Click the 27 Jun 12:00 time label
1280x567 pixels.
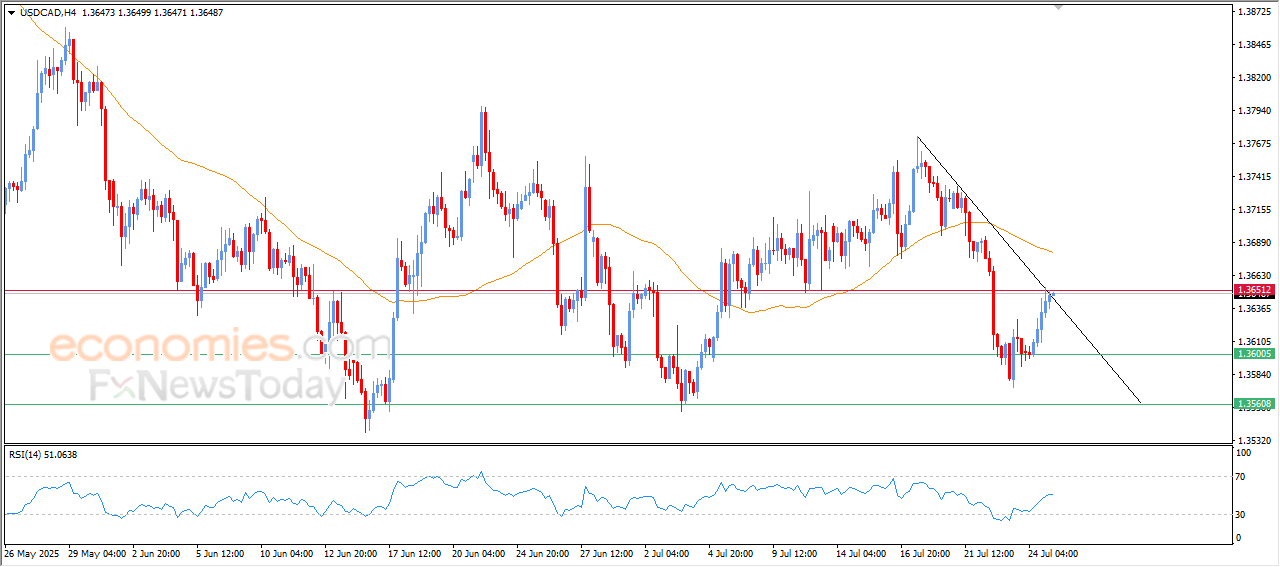[607, 553]
